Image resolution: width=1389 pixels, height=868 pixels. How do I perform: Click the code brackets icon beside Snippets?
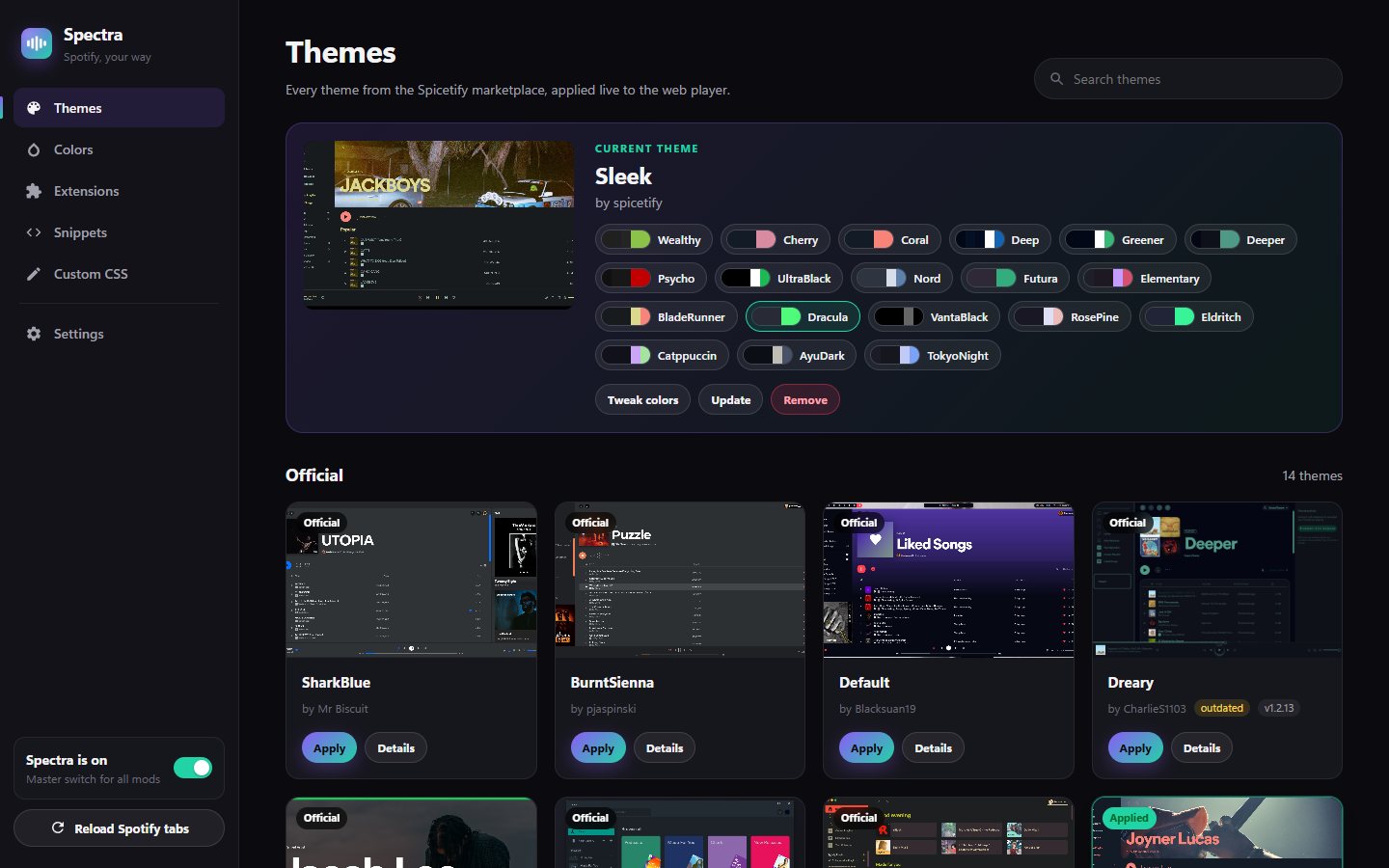point(34,232)
